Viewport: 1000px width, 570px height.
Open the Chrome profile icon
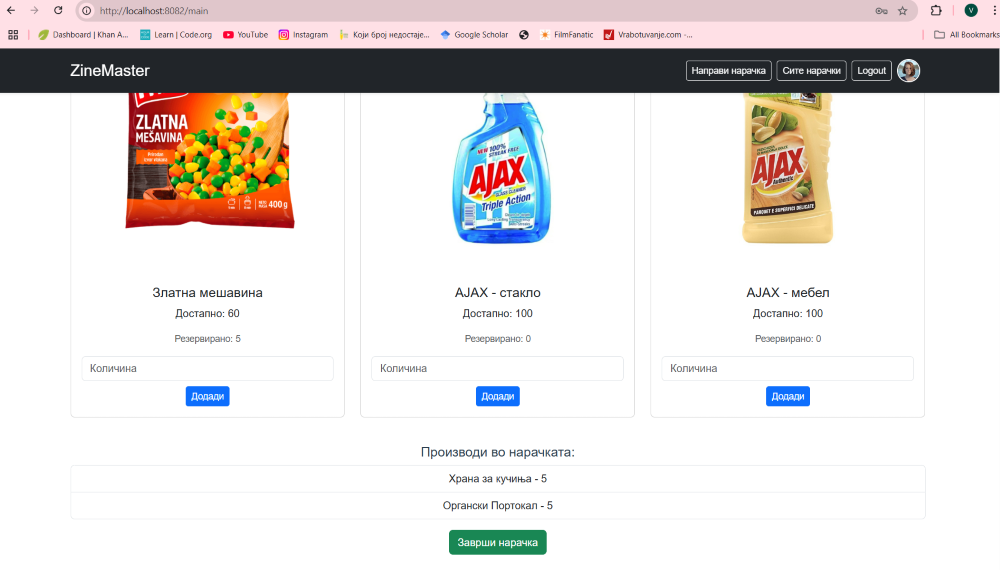[971, 10]
